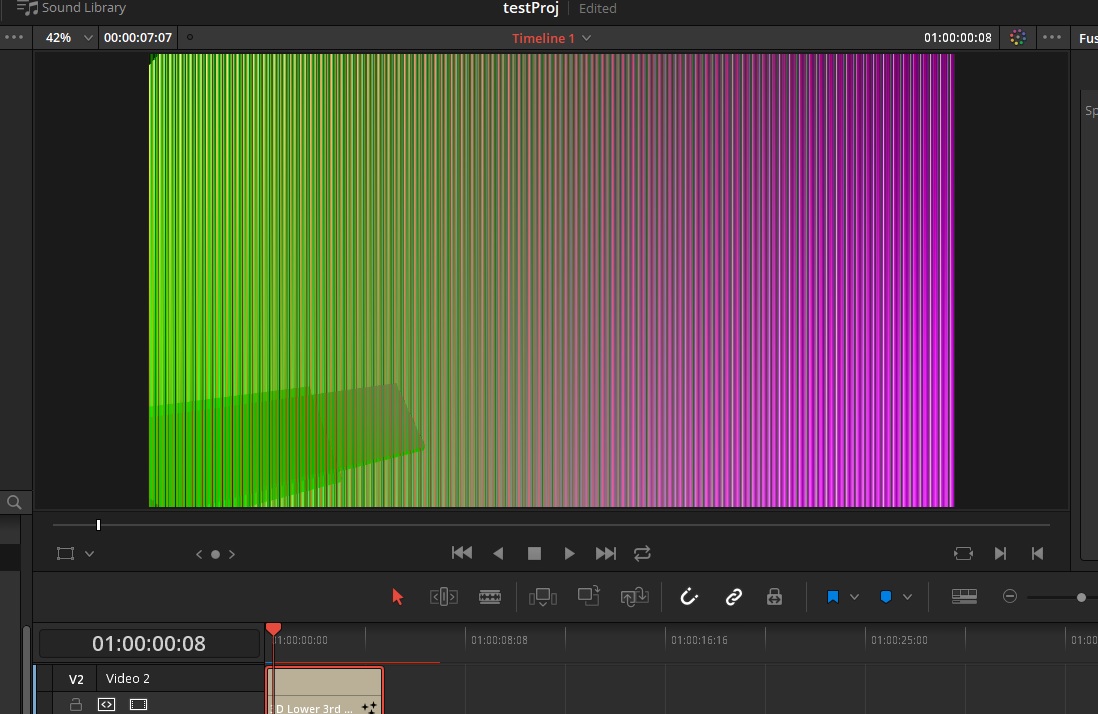Open the marker color dropdown arrow
The width and height of the screenshot is (1098, 714).
click(908, 597)
